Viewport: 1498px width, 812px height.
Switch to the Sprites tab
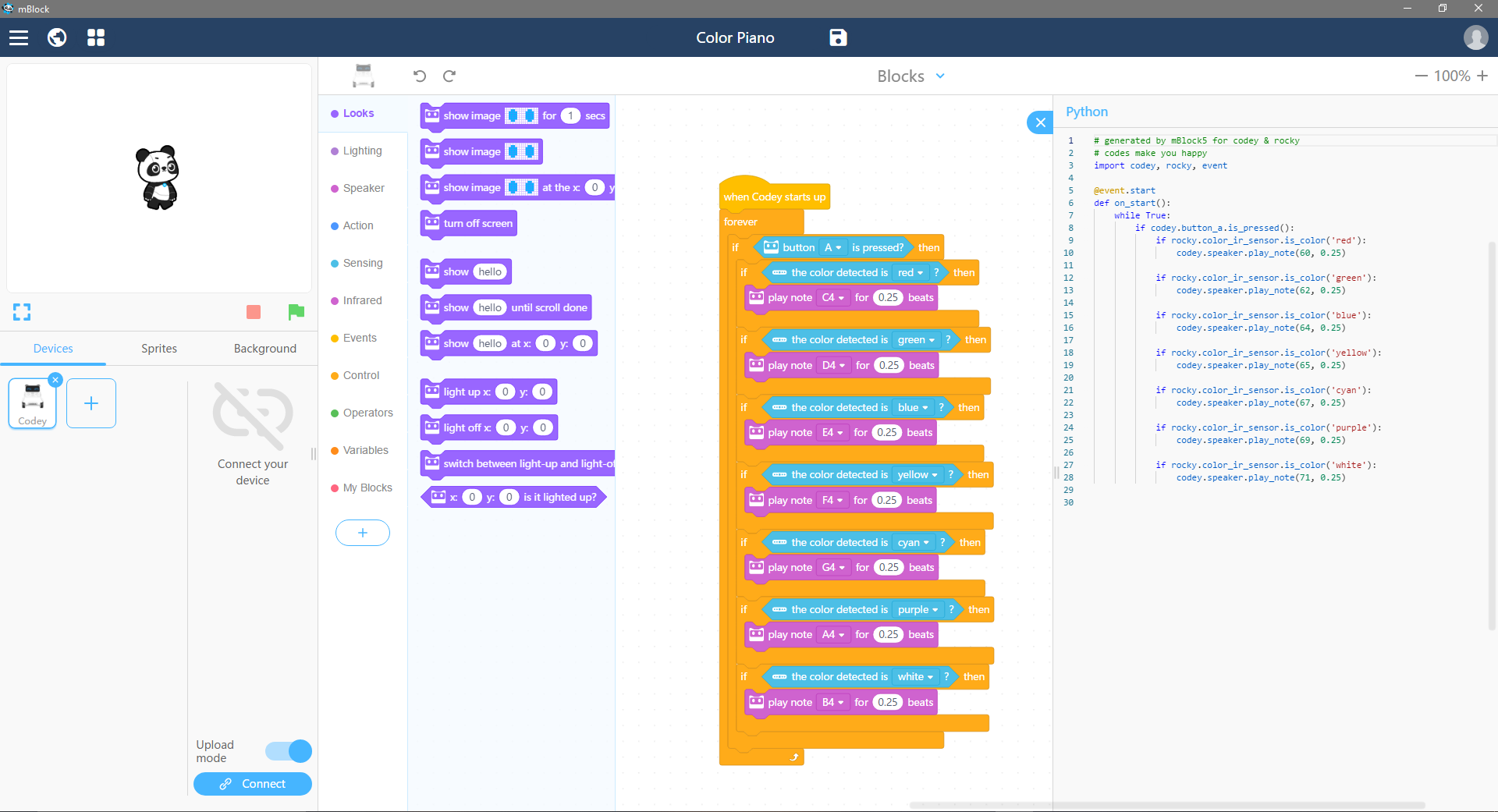click(x=159, y=349)
